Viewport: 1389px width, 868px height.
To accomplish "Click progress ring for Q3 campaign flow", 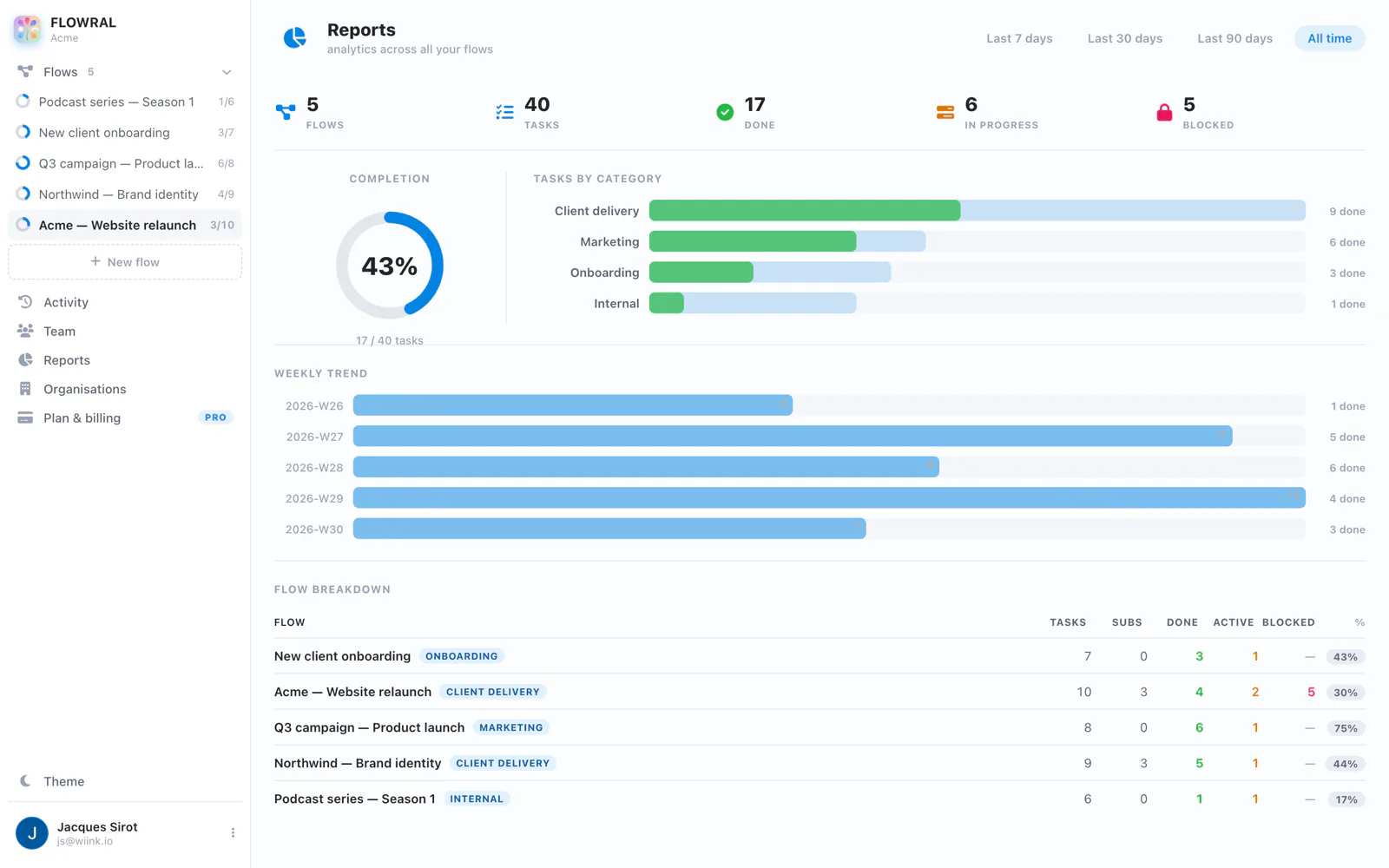I will (x=23, y=163).
